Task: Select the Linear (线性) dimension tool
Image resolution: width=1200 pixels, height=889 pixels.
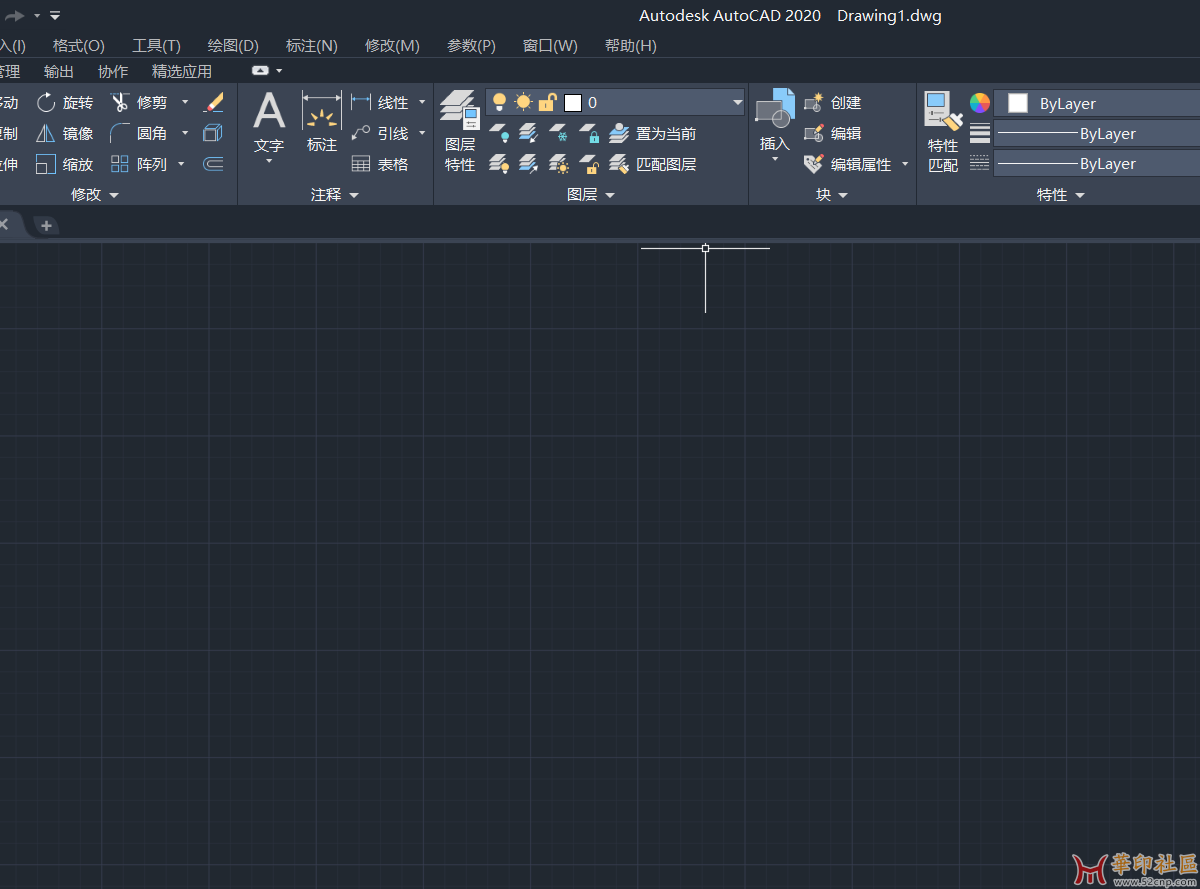Action: tap(380, 102)
